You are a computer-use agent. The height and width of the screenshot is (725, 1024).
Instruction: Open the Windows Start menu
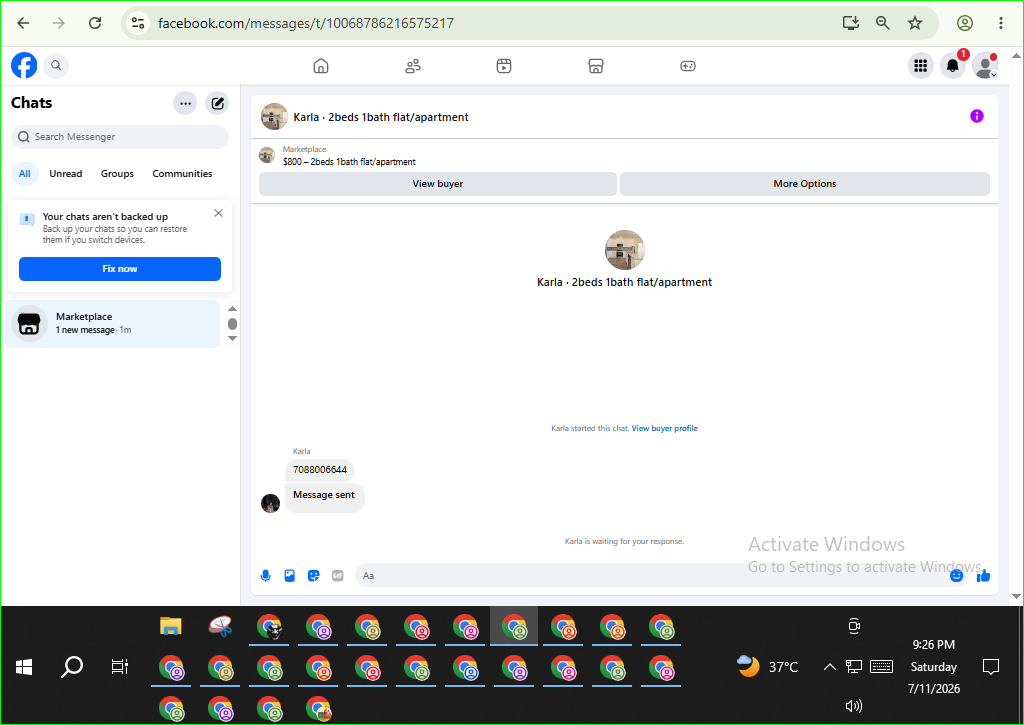tap(24, 667)
